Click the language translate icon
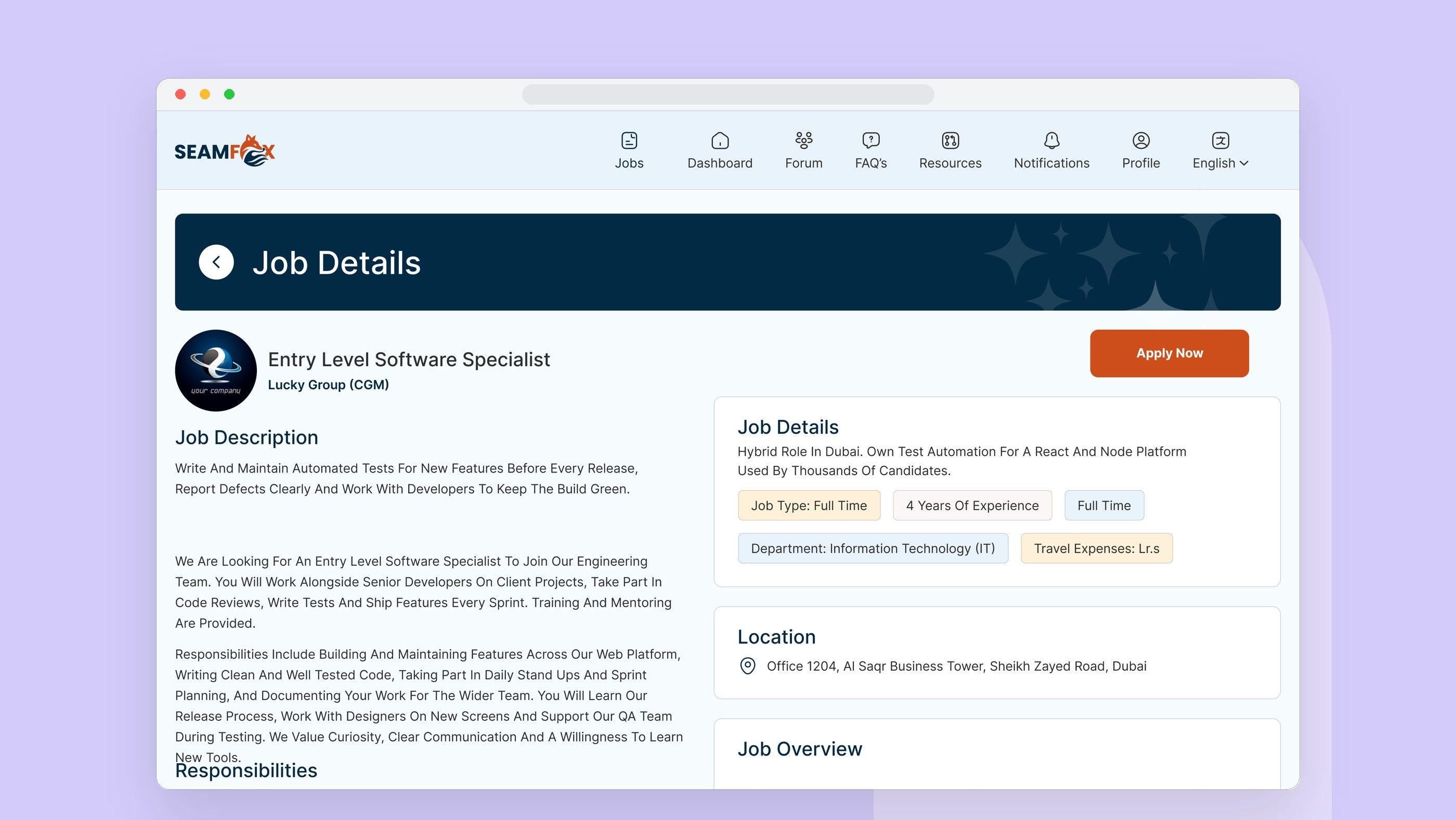Viewport: 1456px width, 820px height. (x=1220, y=140)
